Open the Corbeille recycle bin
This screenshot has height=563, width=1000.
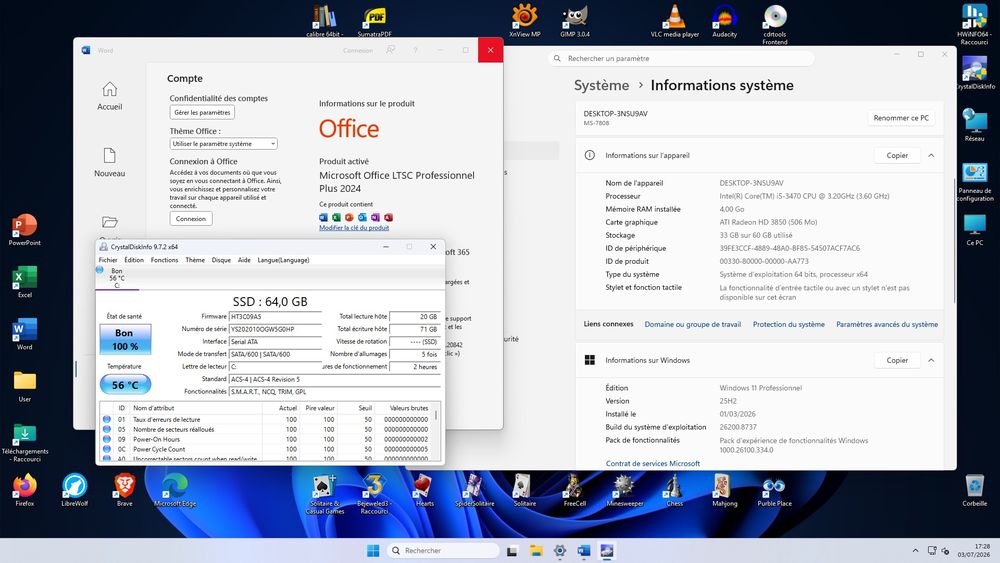coord(974,490)
